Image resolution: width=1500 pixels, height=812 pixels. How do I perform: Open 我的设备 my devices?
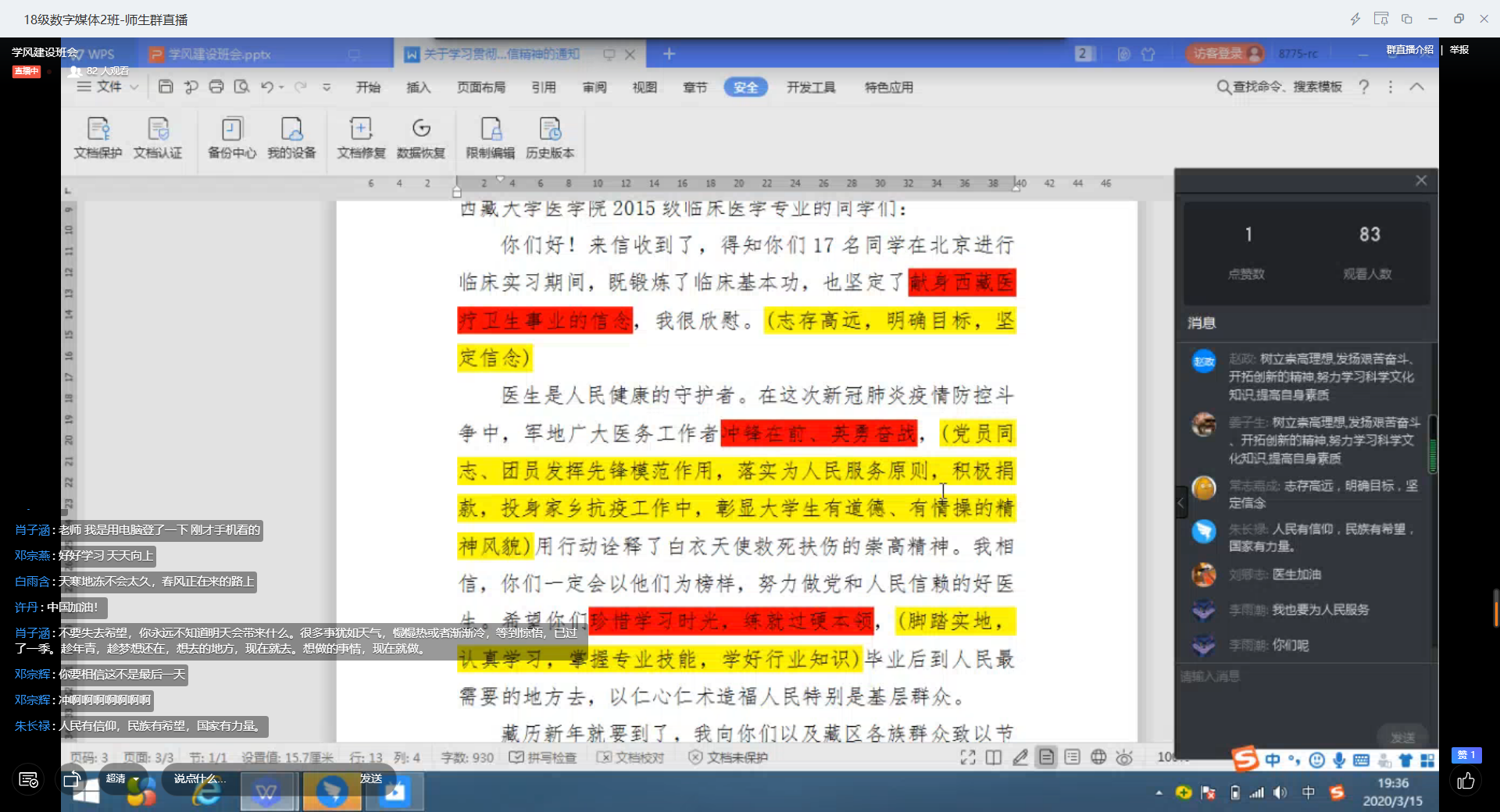point(291,137)
